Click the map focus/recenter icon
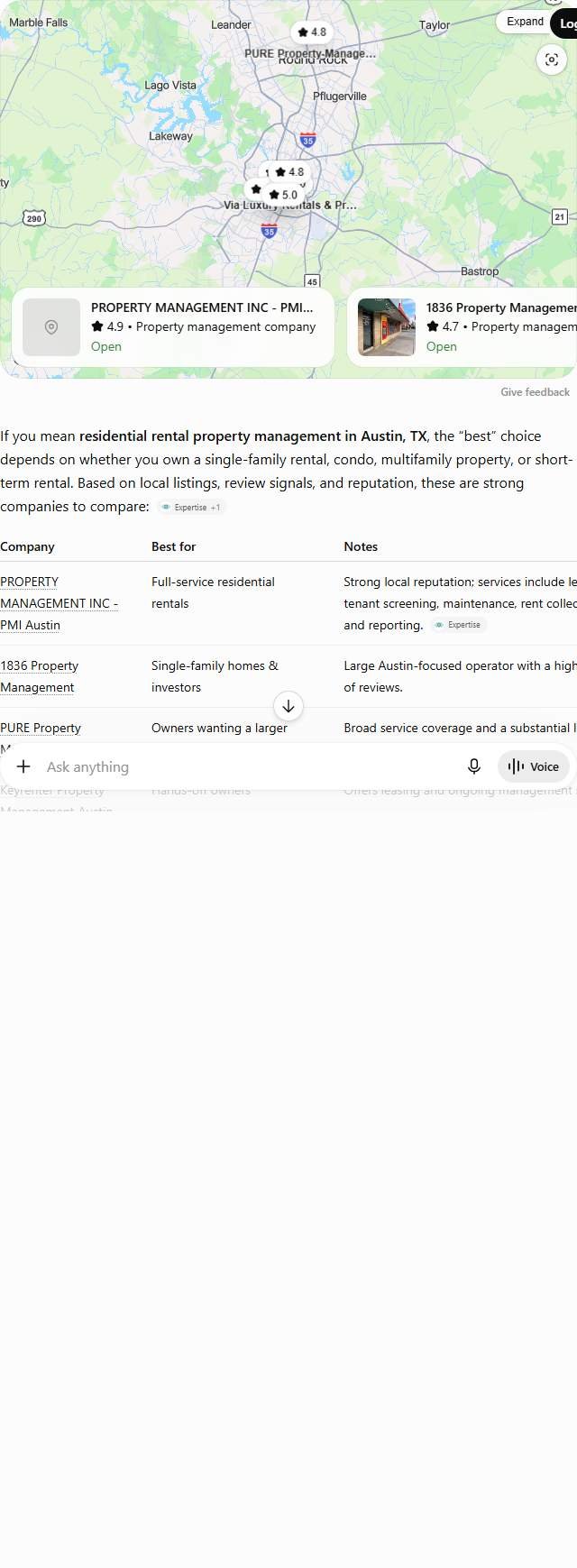This screenshot has height=1568, width=577. (x=552, y=60)
